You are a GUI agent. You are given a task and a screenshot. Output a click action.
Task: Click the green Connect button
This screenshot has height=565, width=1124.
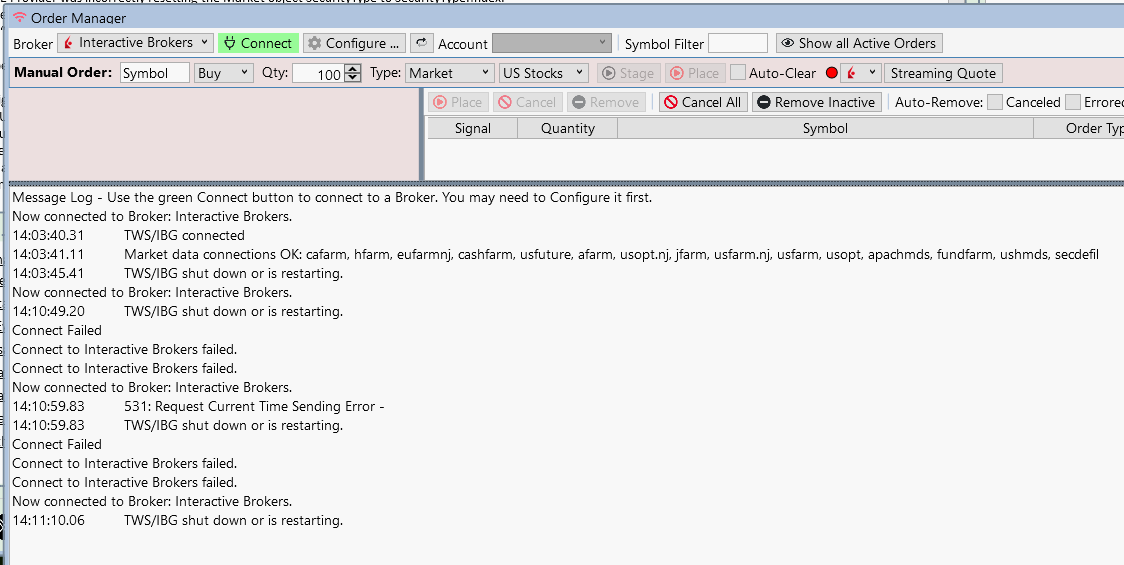point(258,43)
